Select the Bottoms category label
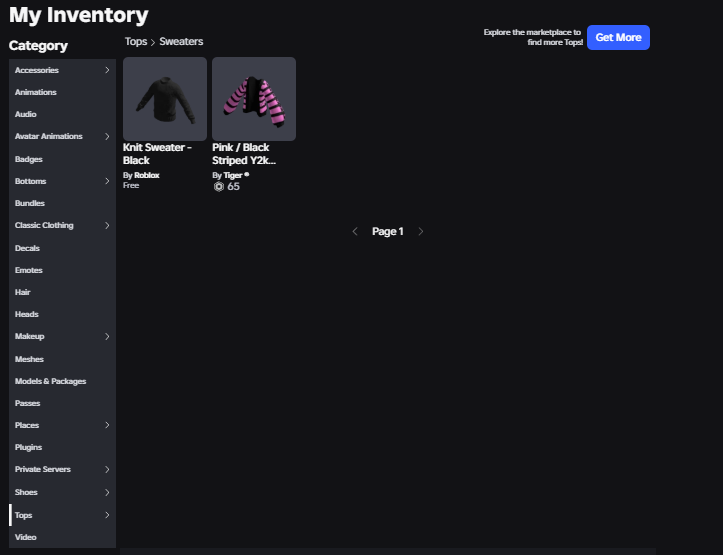723x555 pixels. click(x=30, y=181)
